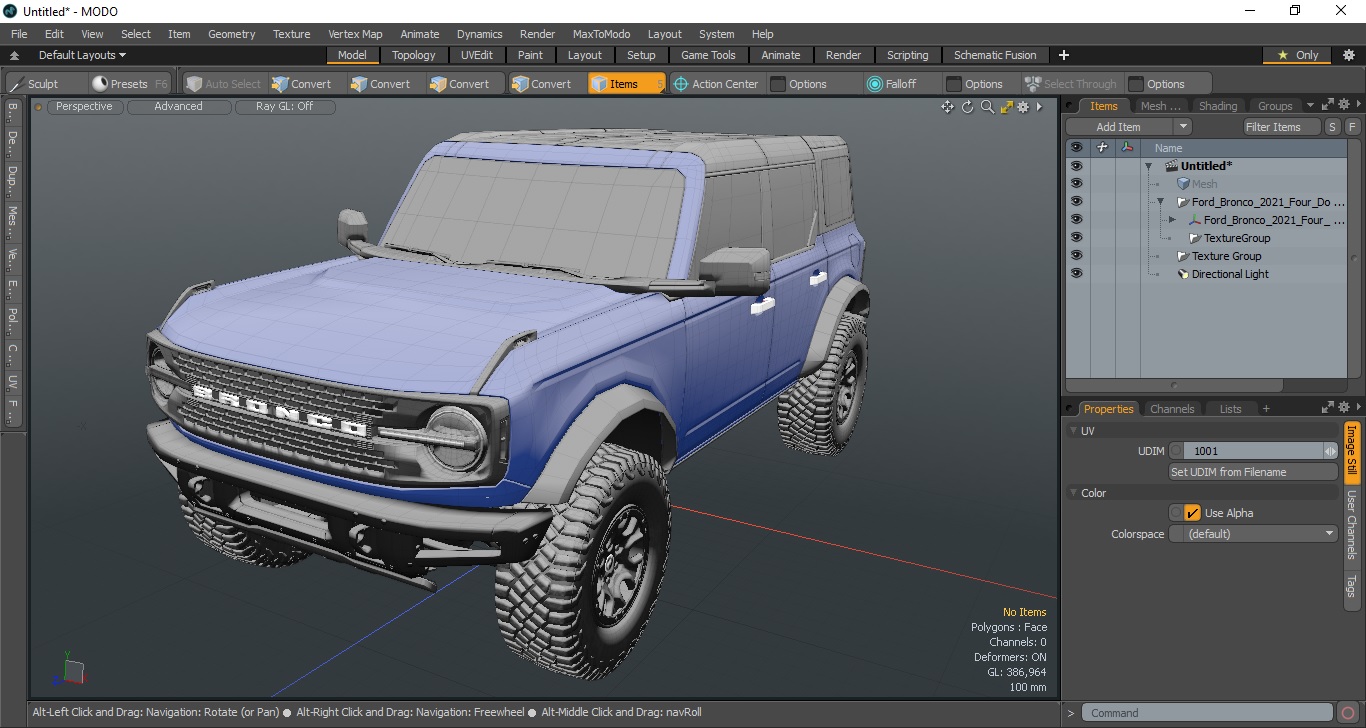
Task: Maximize the 3D viewport with the orange arrows
Action: point(1006,107)
